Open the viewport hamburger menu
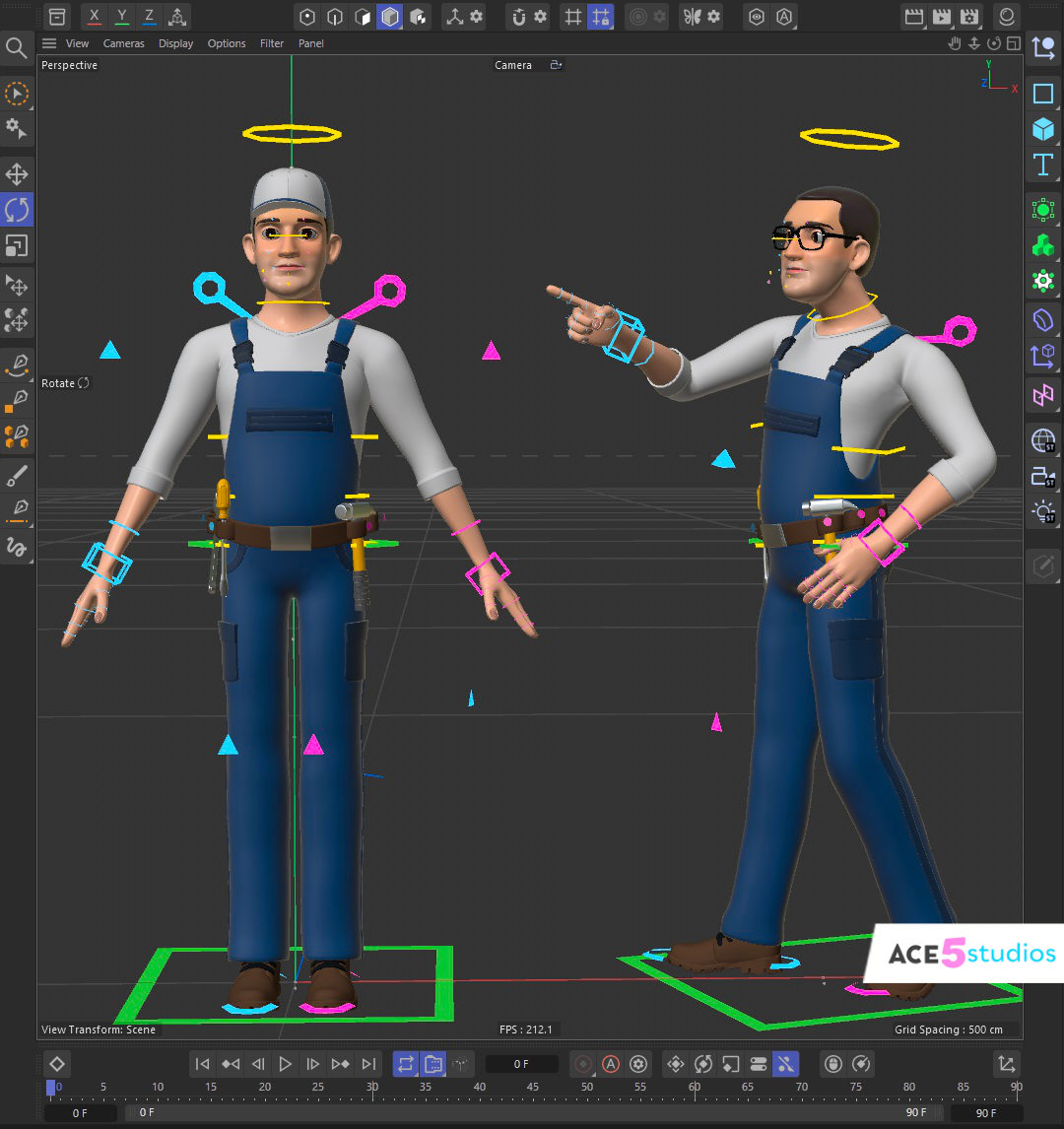1064x1129 pixels. [49, 43]
